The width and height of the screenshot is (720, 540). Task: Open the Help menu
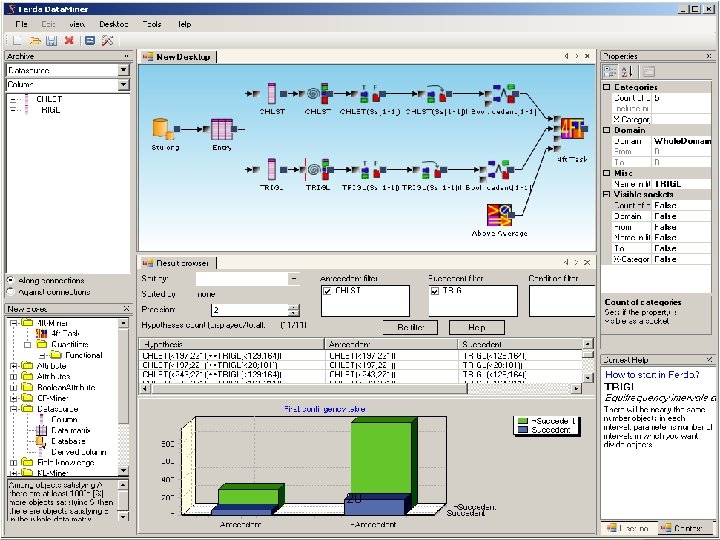(x=184, y=24)
